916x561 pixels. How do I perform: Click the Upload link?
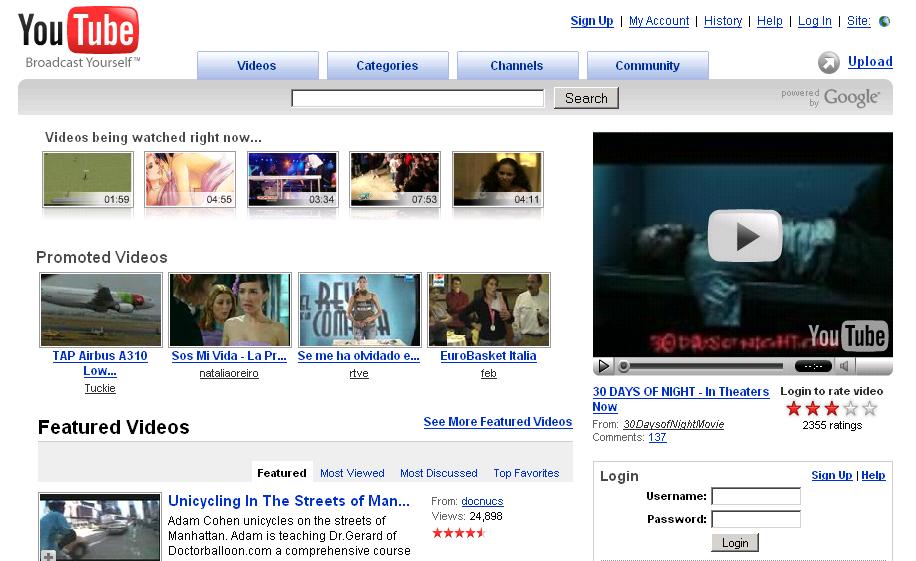[x=870, y=61]
